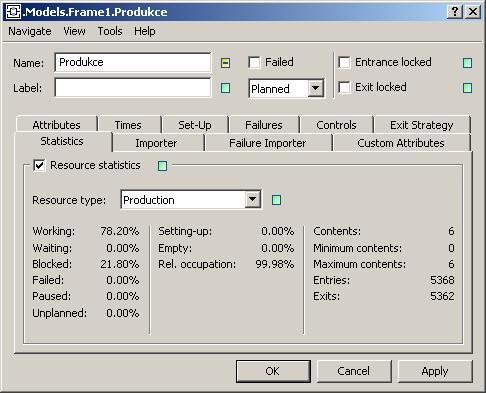Click the question mark help button in title bar
The image size is (486, 393).
455,12
